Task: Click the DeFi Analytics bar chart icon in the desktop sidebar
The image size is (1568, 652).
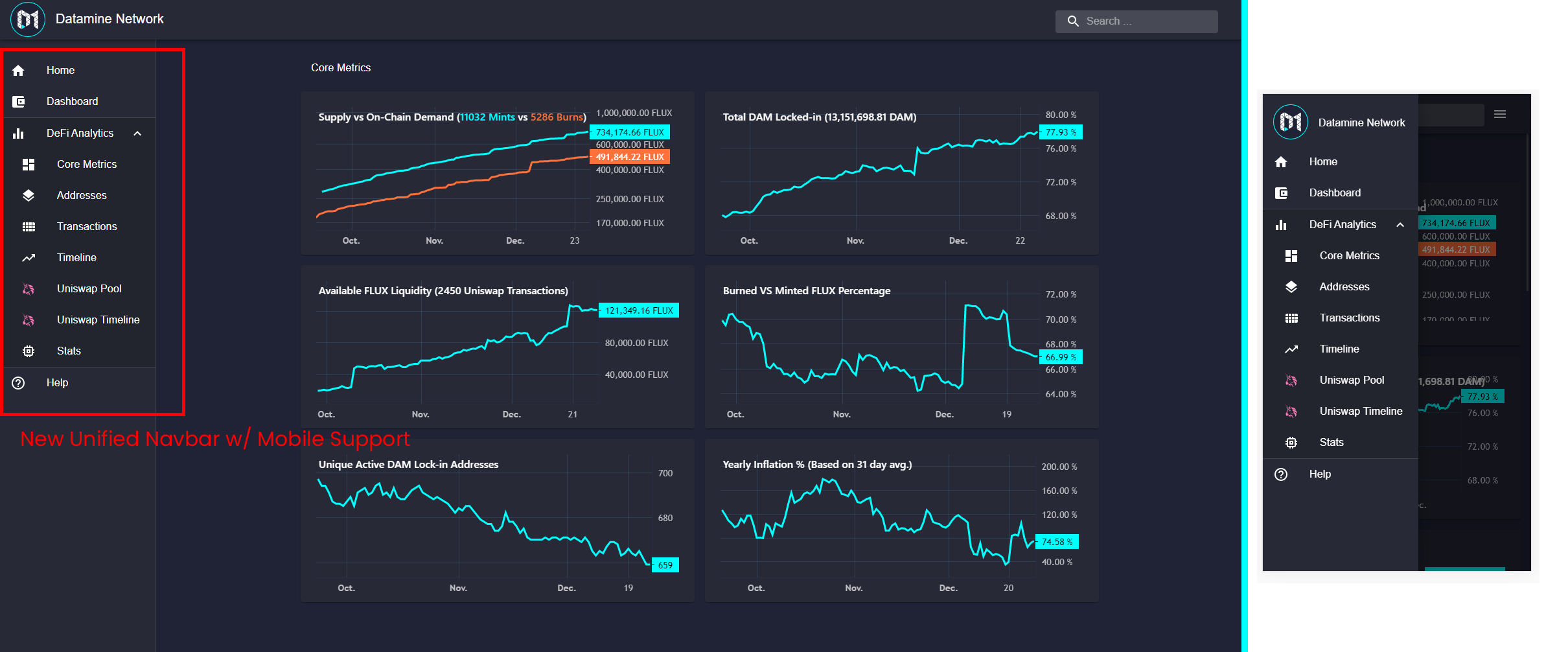Action: pyautogui.click(x=18, y=133)
